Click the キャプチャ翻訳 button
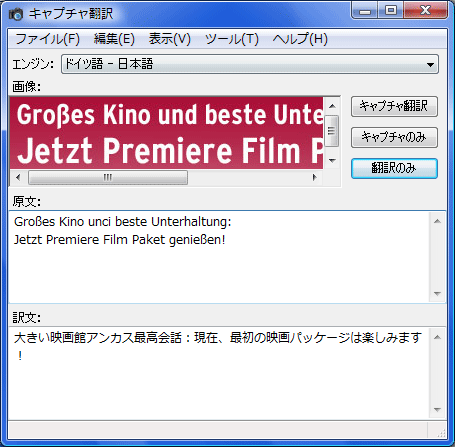This screenshot has height=447, width=455. point(394,106)
